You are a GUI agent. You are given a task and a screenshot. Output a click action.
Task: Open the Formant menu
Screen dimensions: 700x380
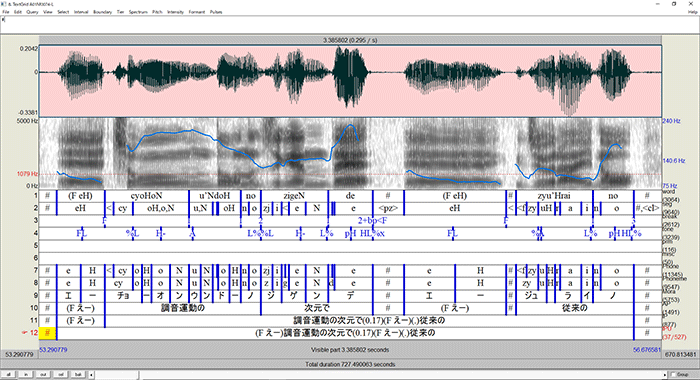[x=196, y=12]
